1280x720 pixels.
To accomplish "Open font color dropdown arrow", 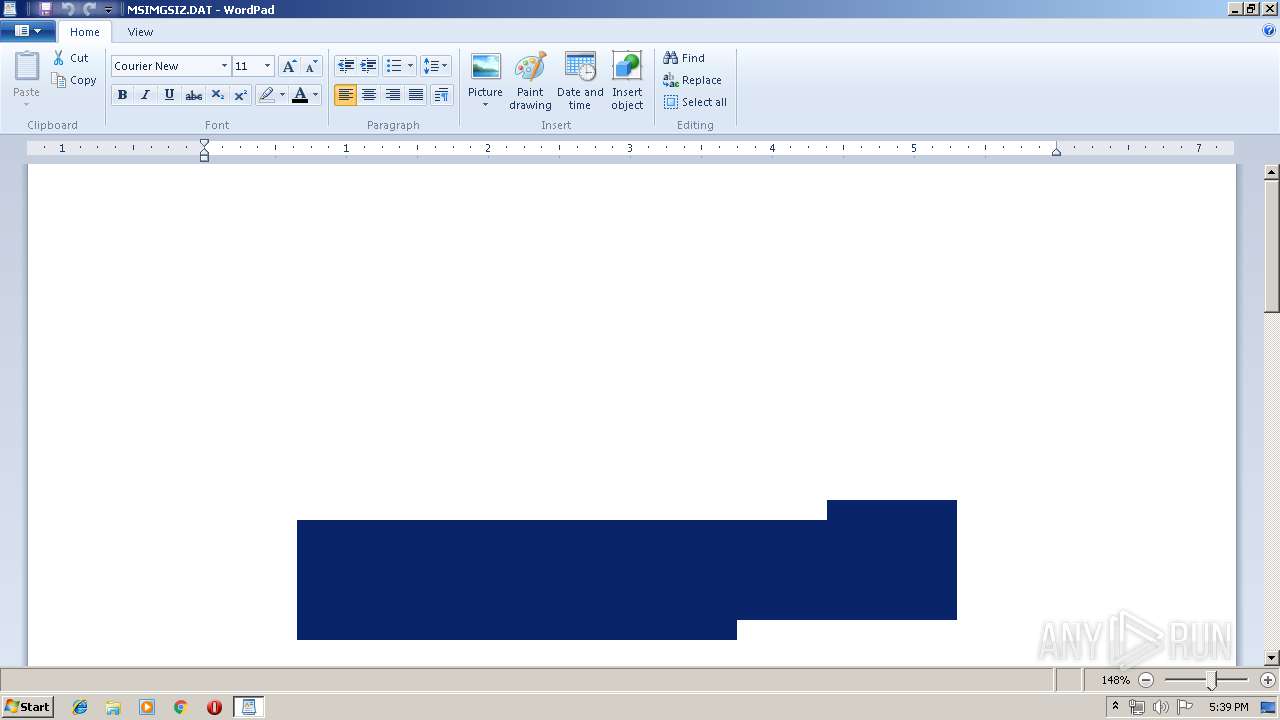I will coord(315,95).
